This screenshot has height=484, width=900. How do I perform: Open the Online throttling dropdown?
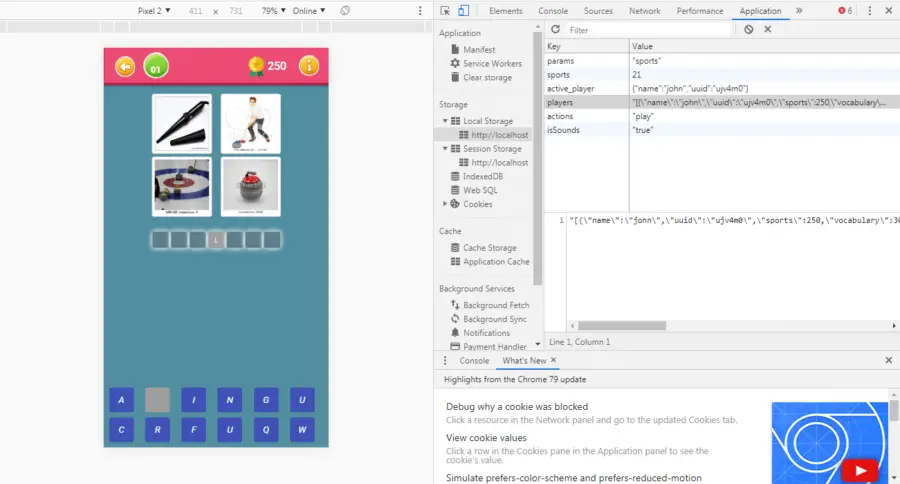tap(308, 10)
